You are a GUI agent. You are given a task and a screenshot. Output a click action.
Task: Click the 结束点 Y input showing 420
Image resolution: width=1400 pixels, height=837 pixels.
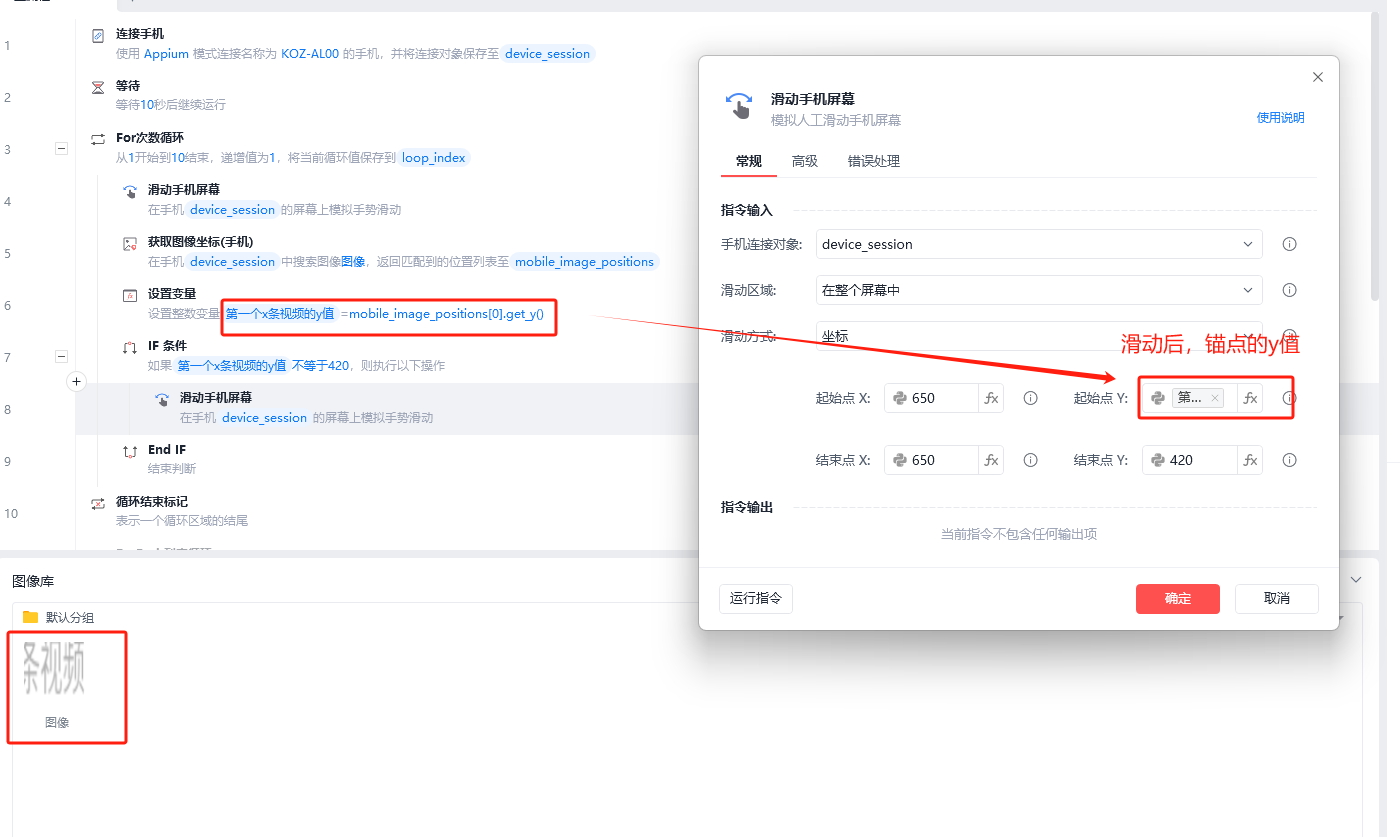click(1189, 460)
